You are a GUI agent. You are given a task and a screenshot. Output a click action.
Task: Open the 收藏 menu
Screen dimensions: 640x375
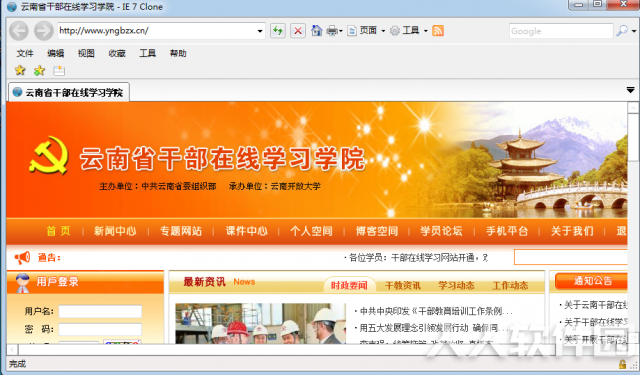(117, 53)
